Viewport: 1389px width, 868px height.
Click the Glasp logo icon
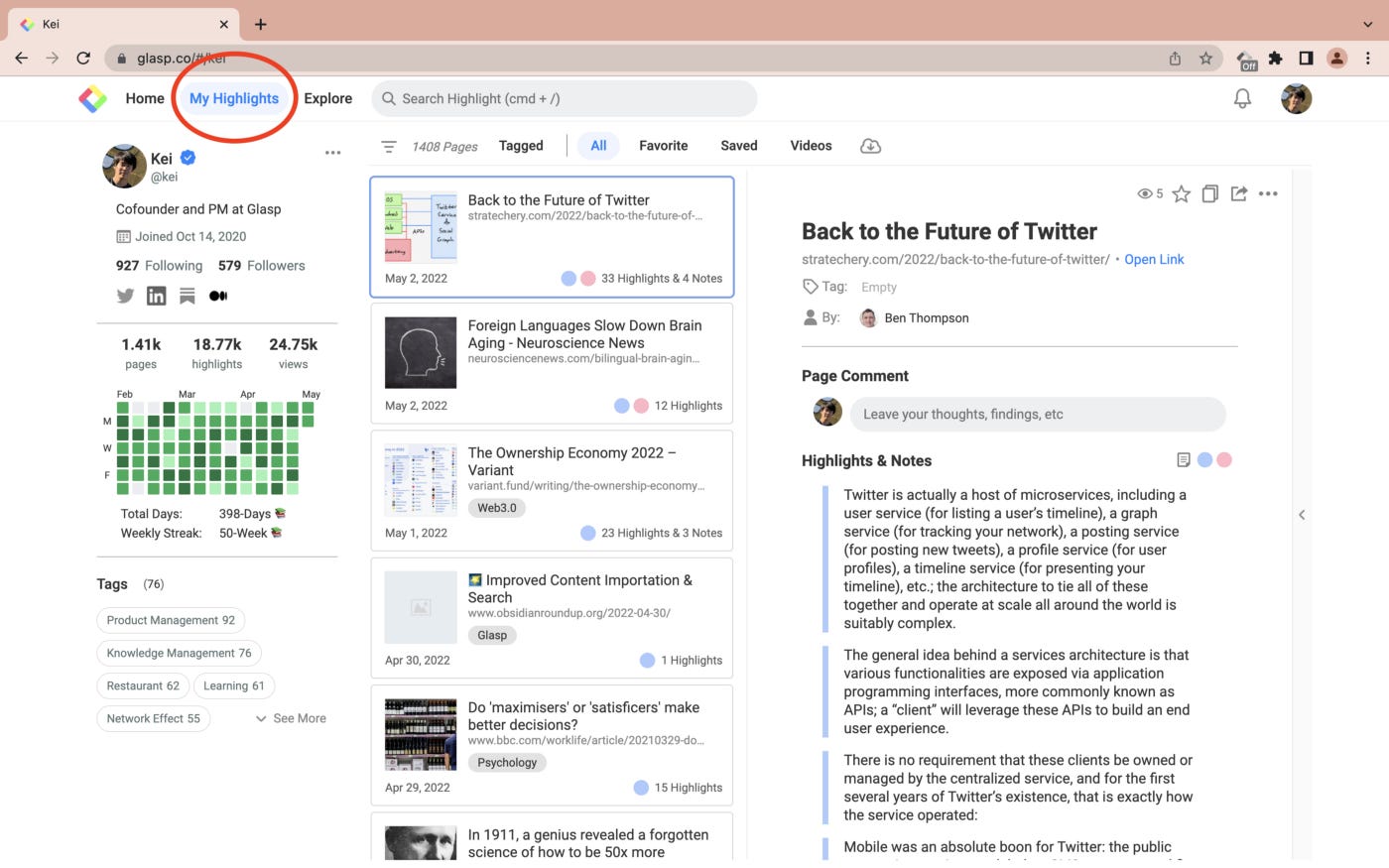click(x=92, y=98)
